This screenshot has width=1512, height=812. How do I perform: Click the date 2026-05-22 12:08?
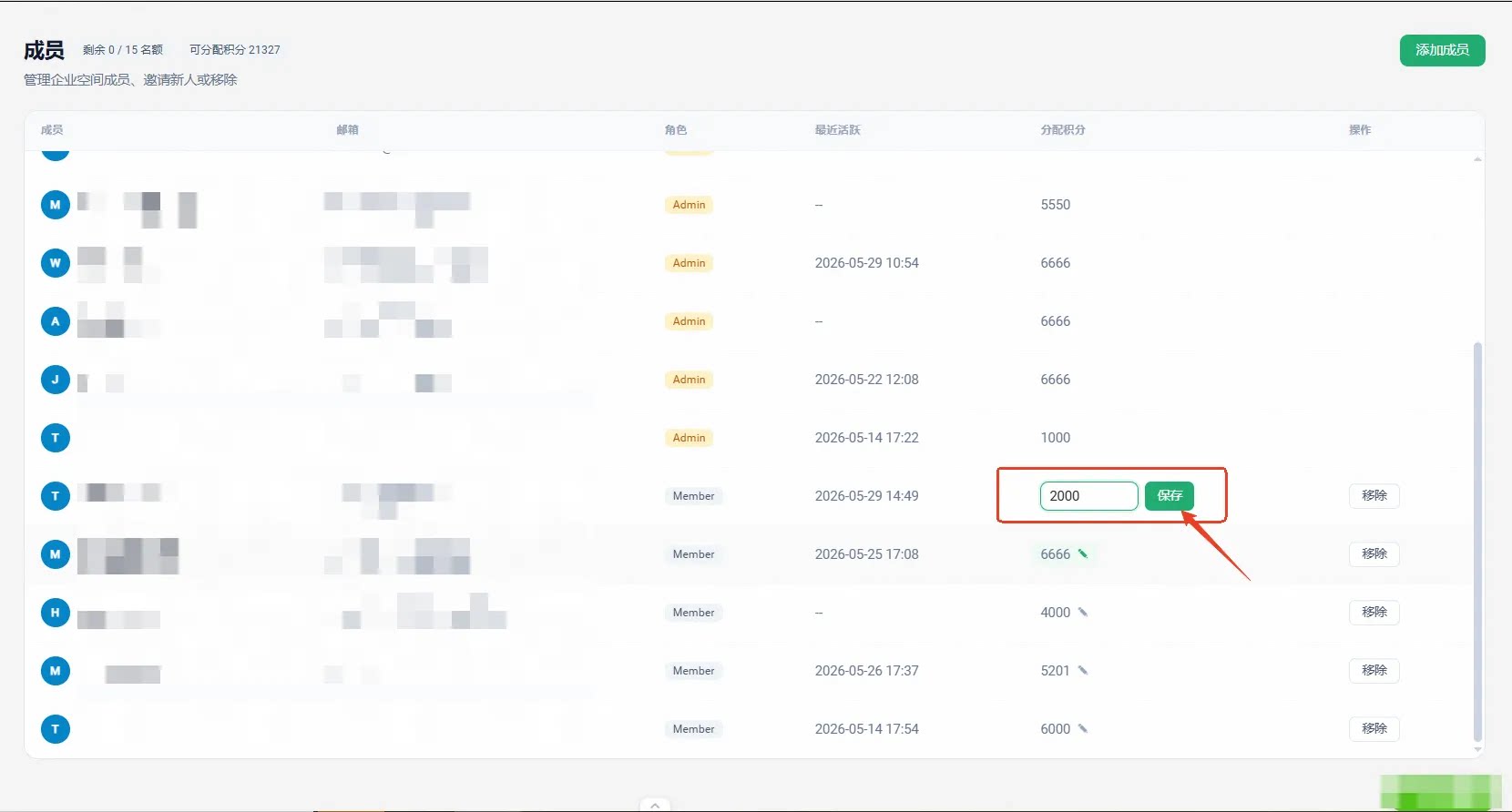pos(866,380)
